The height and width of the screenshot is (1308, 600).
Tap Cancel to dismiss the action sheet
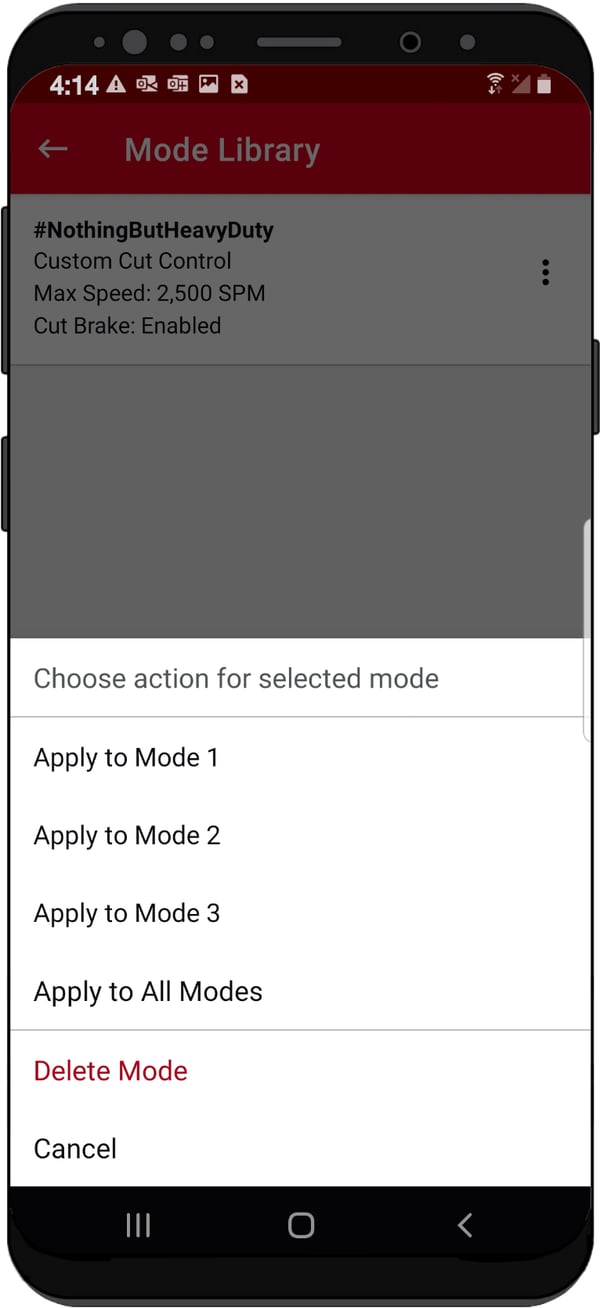pyautogui.click(x=75, y=1148)
